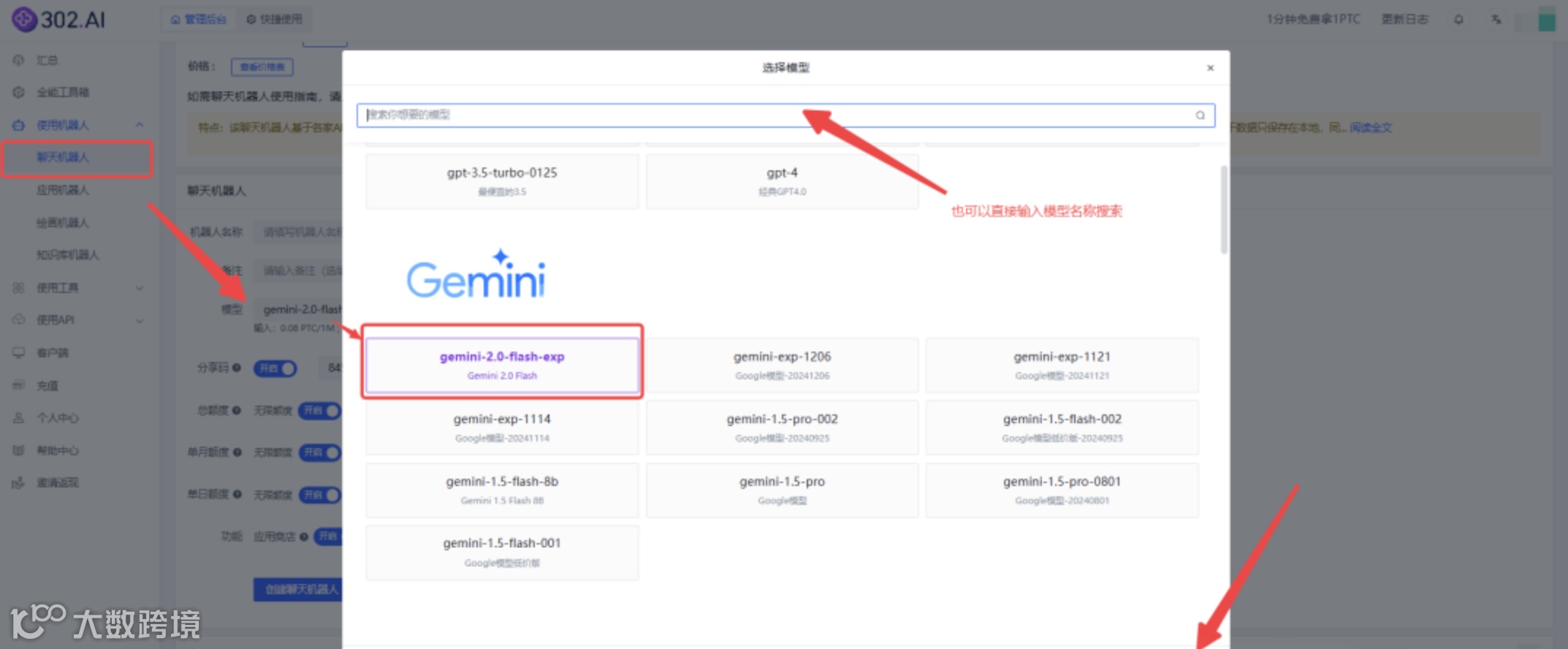Click the 使用API cloud icon
The image size is (1568, 649).
19,320
